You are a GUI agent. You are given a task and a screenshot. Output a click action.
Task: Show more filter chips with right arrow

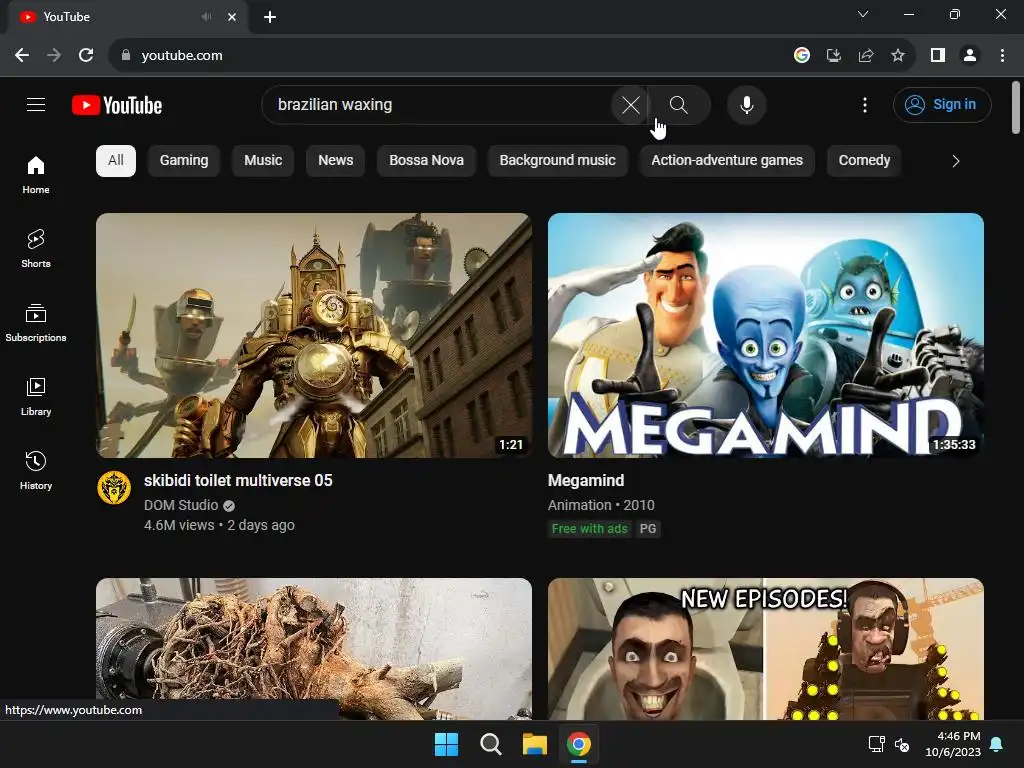[x=955, y=161]
